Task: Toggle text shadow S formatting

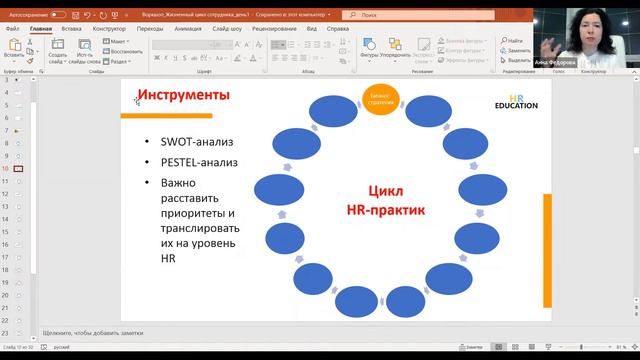Action: 184,58
